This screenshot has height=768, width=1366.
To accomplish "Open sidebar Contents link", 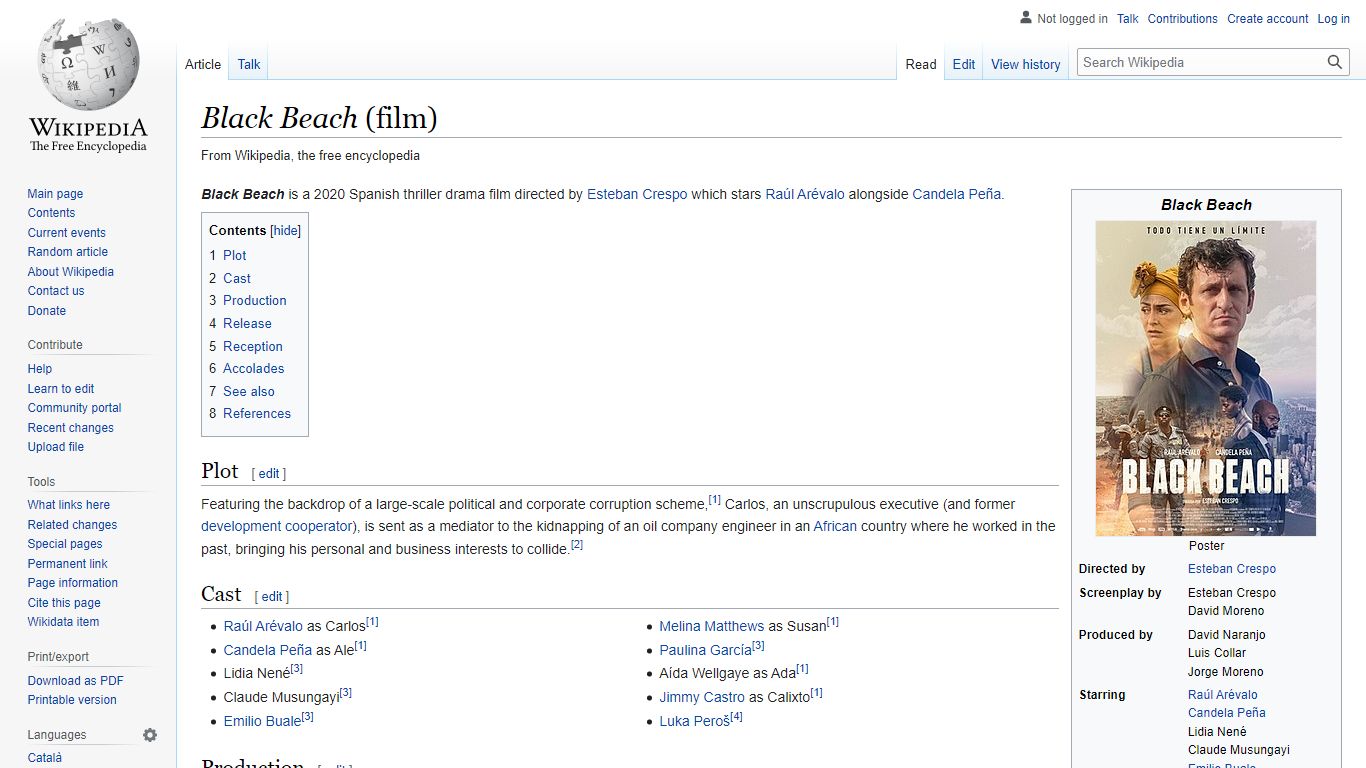I will (51, 213).
